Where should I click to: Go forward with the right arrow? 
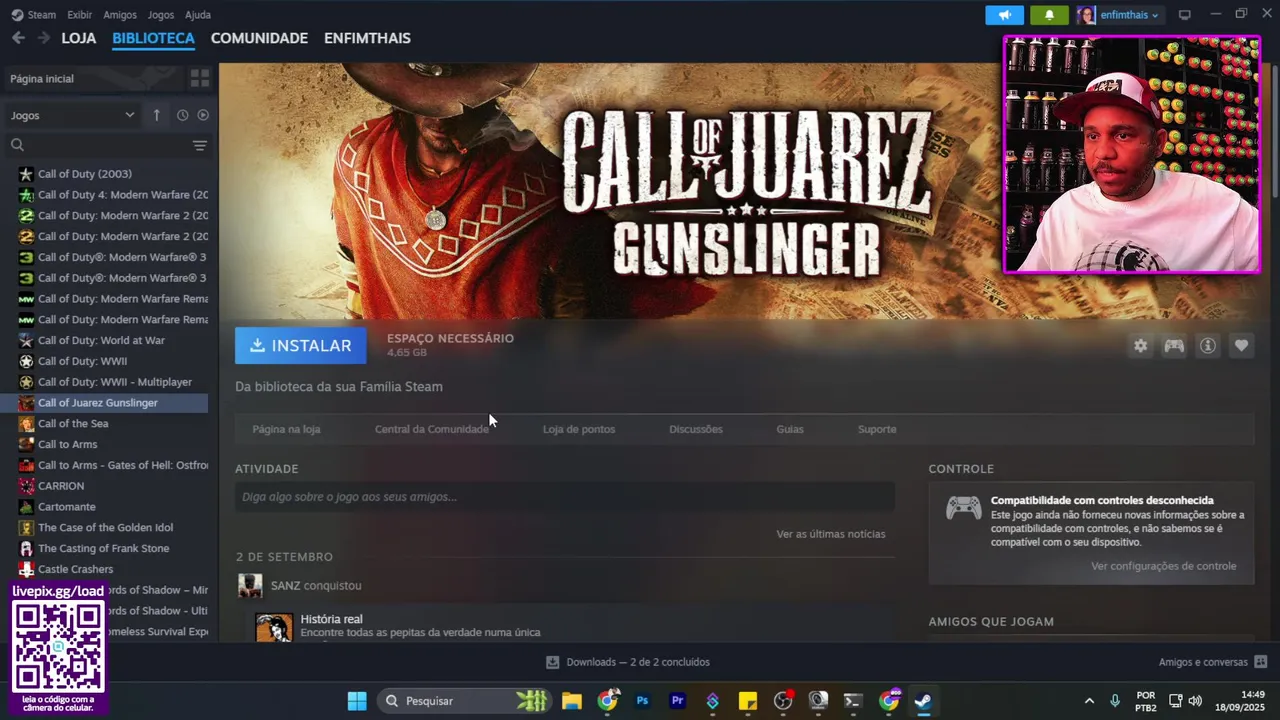43,38
